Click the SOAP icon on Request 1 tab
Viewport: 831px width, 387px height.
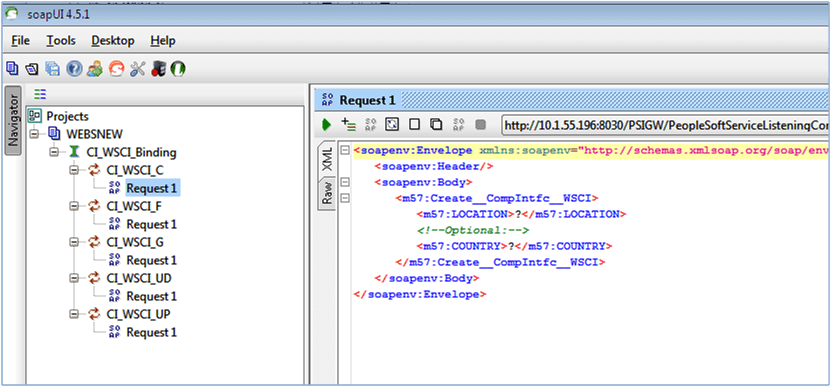[x=327, y=100]
